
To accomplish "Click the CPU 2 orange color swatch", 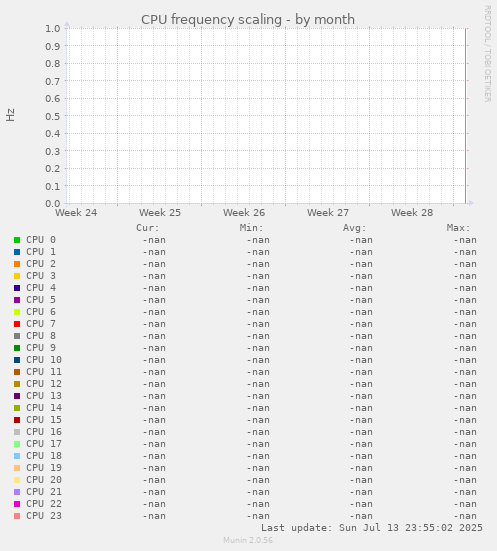I will click(x=17, y=264).
